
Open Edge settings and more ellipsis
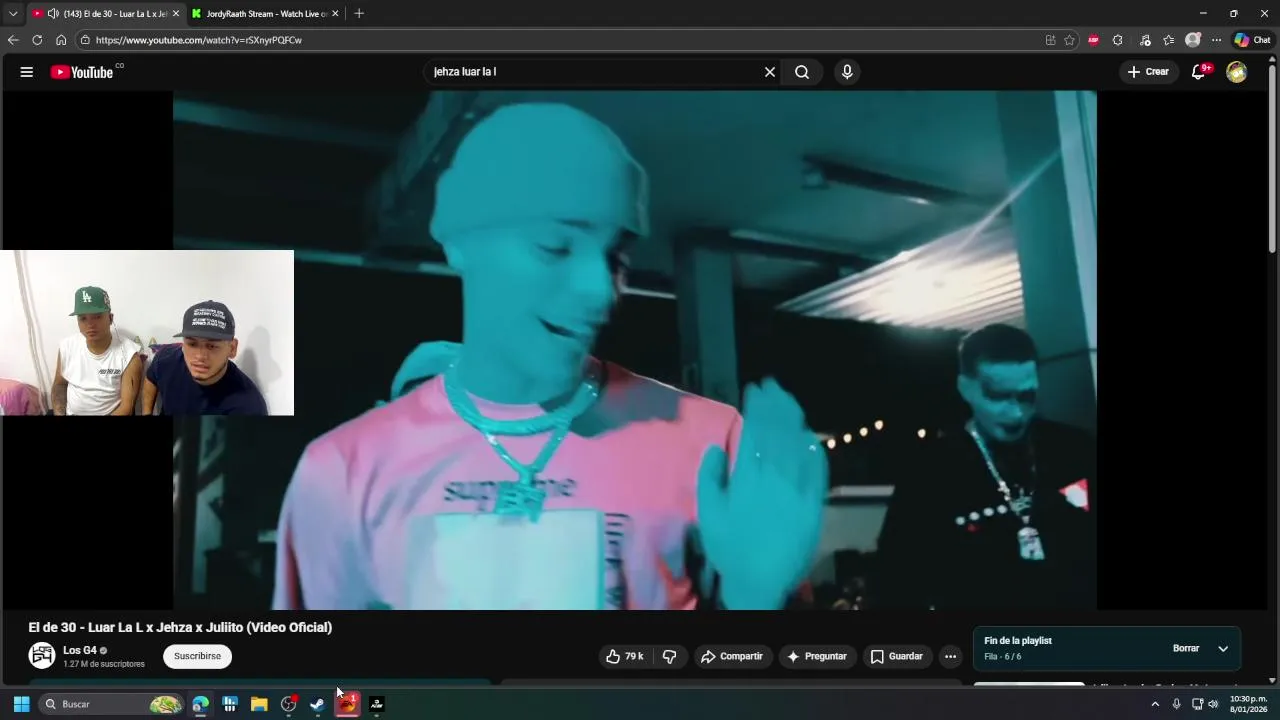click(x=1216, y=40)
